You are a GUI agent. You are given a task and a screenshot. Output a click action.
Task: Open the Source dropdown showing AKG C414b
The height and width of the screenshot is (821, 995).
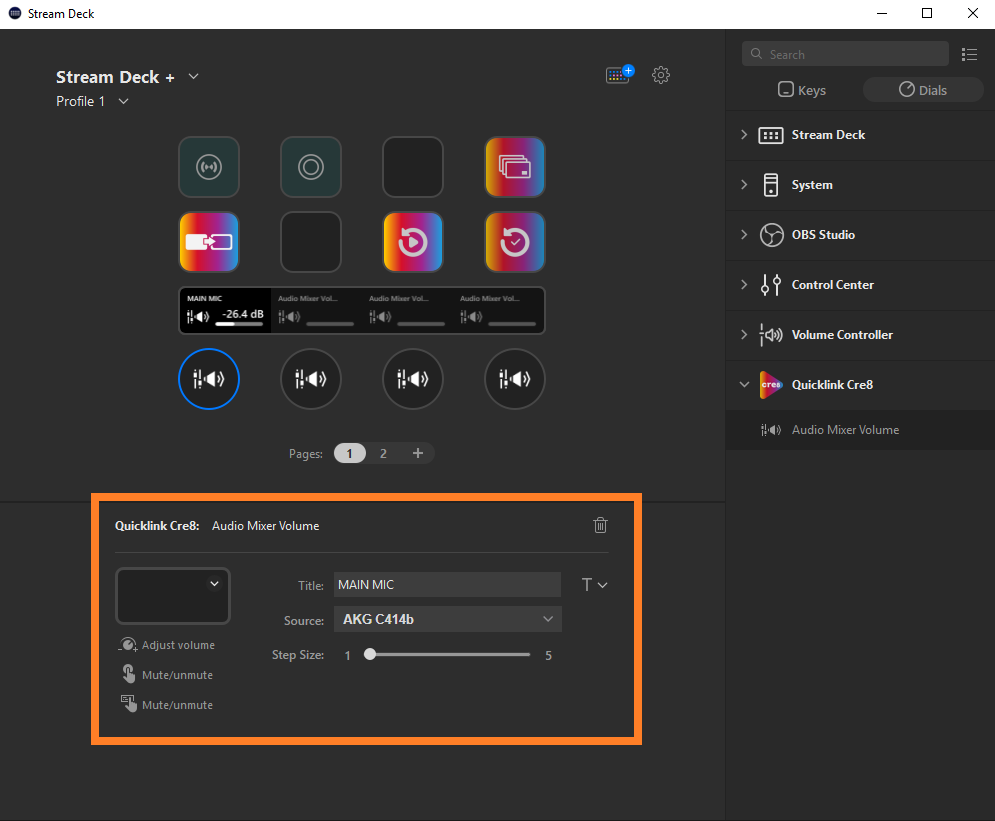click(x=447, y=620)
